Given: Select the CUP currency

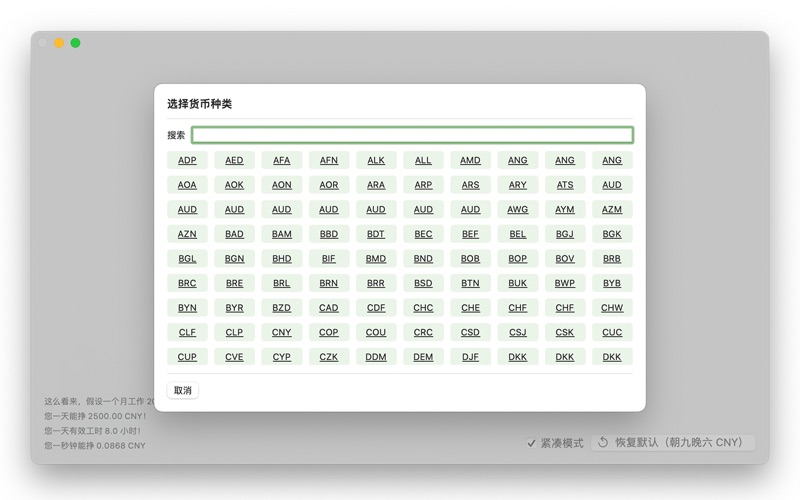Looking at the screenshot, I should click(x=187, y=357).
